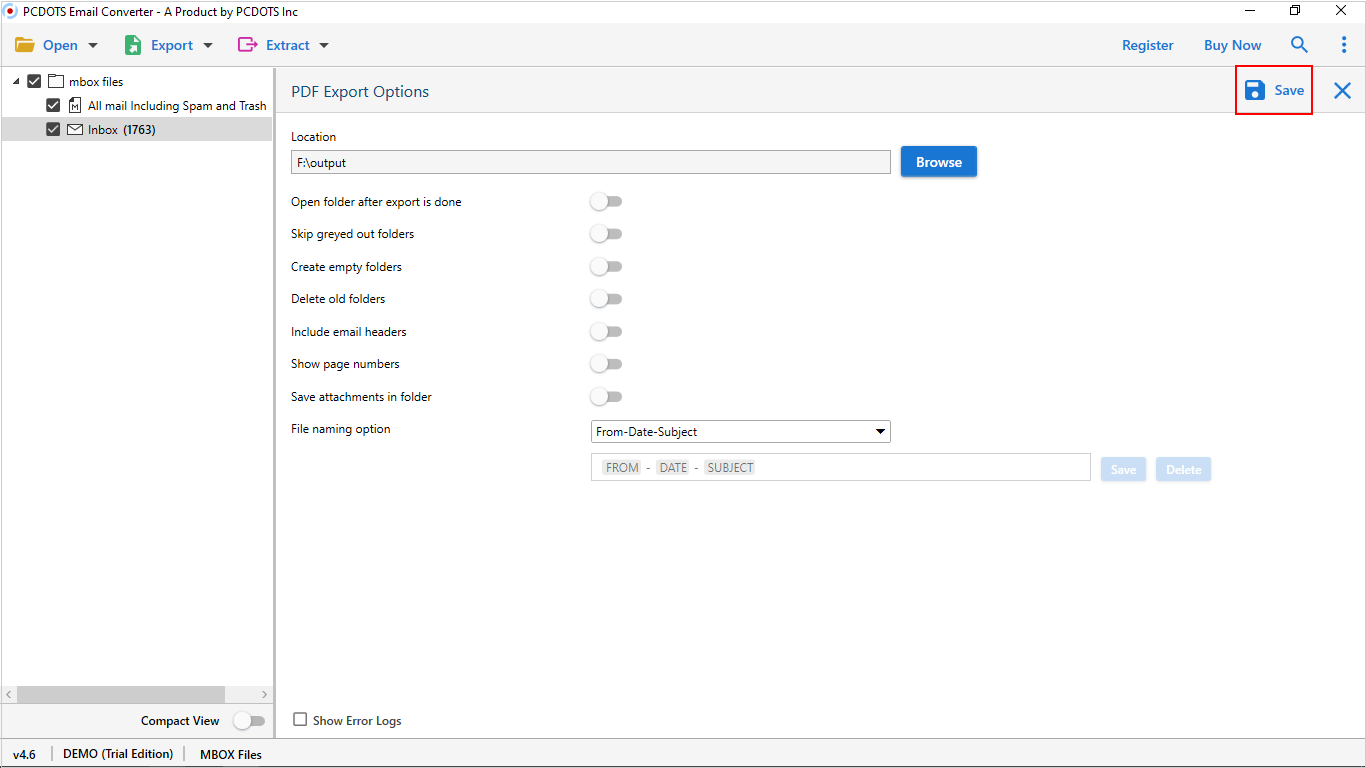Select the mbox files root label
The height and width of the screenshot is (768, 1366).
tap(96, 82)
